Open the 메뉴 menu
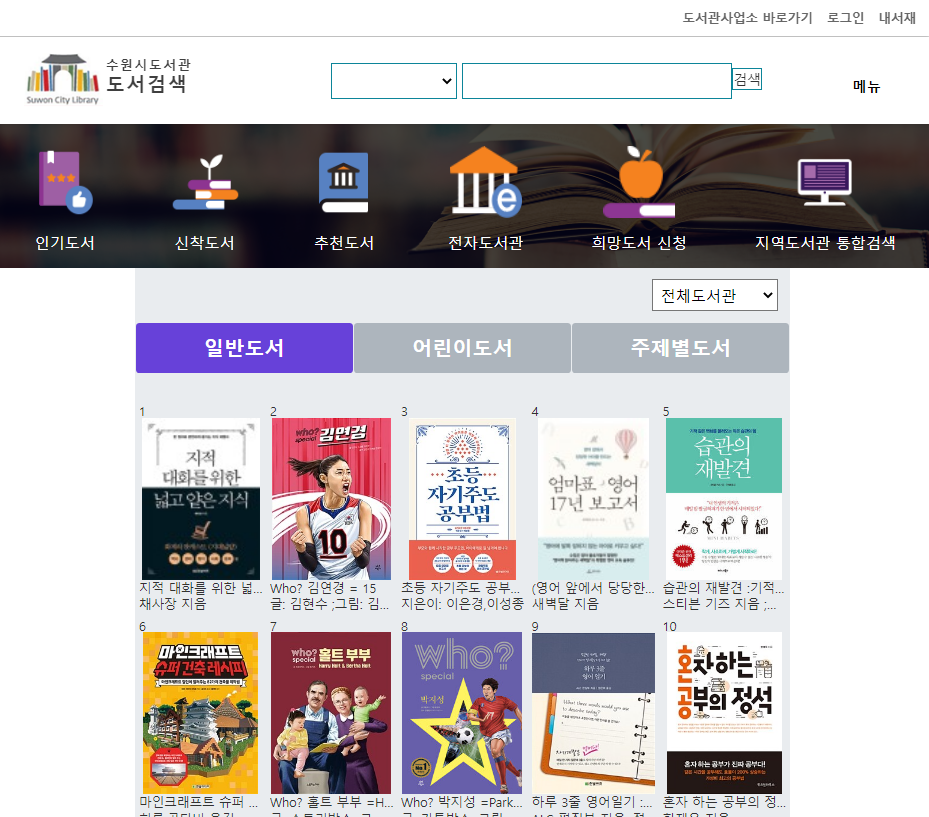 [x=866, y=86]
